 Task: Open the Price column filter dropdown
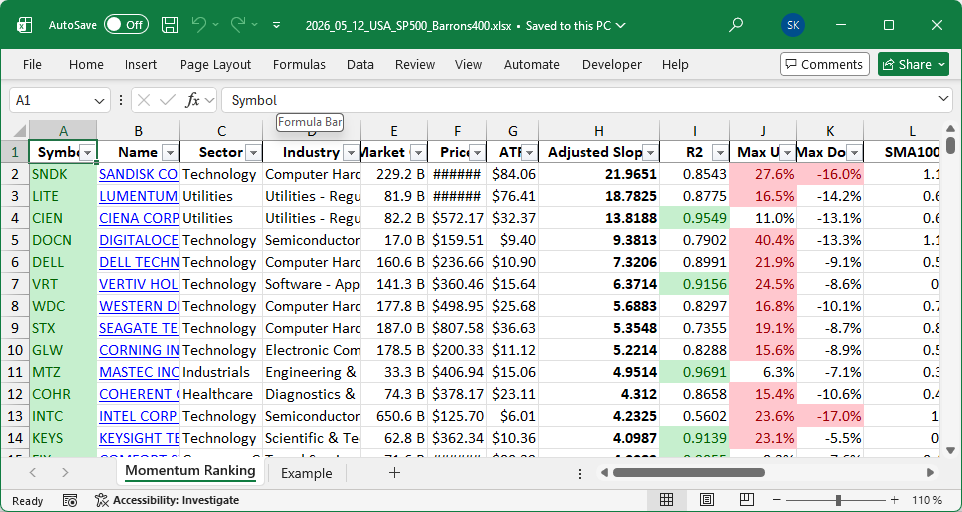click(x=477, y=153)
